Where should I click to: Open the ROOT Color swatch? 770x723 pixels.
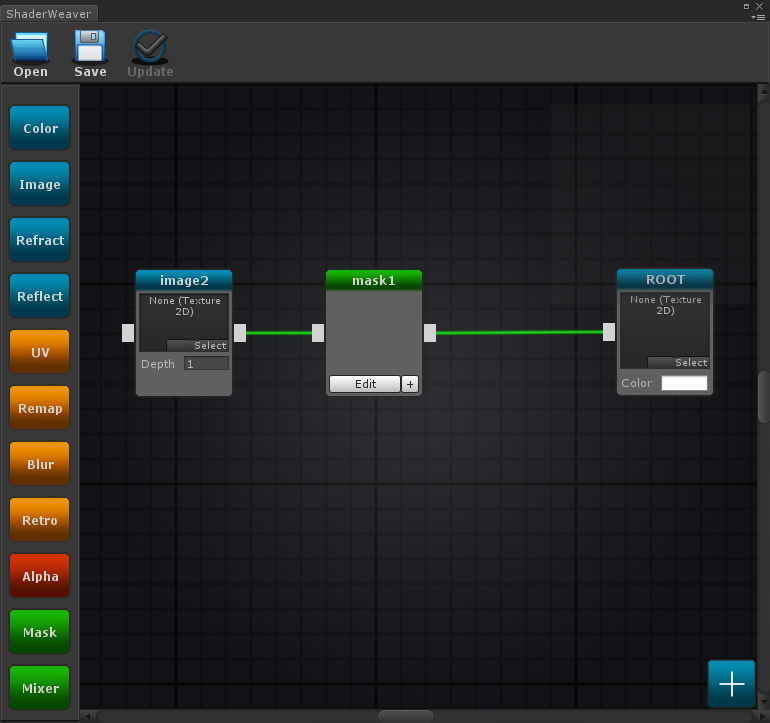point(684,383)
